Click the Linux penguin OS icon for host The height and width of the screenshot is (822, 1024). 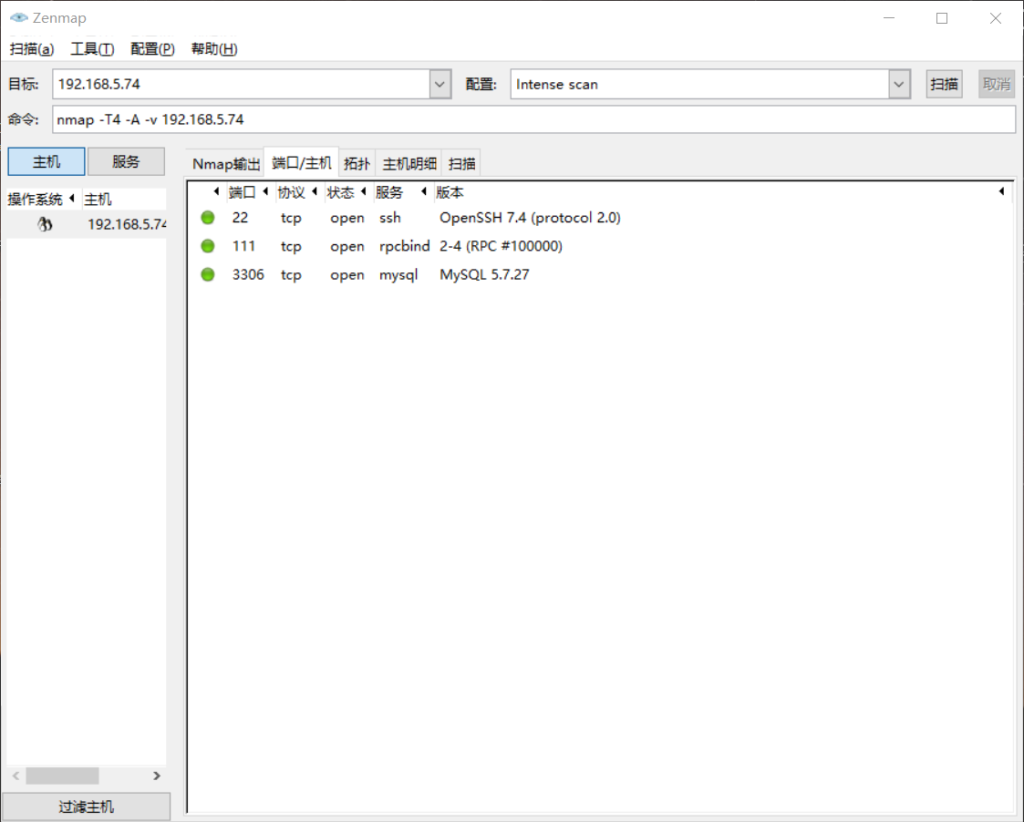pyautogui.click(x=45, y=225)
